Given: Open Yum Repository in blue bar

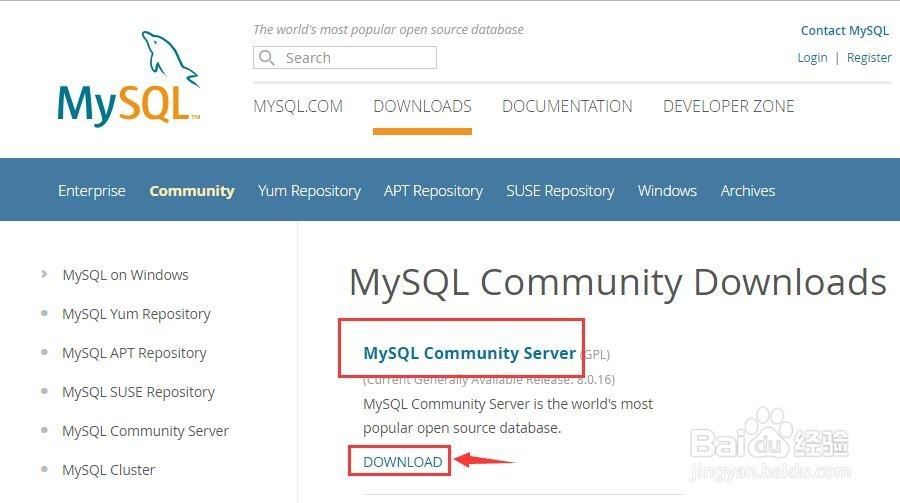Looking at the screenshot, I should point(309,191).
